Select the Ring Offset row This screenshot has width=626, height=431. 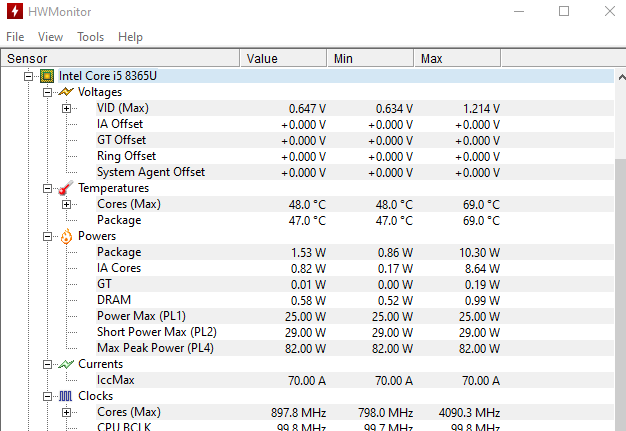[355, 156]
